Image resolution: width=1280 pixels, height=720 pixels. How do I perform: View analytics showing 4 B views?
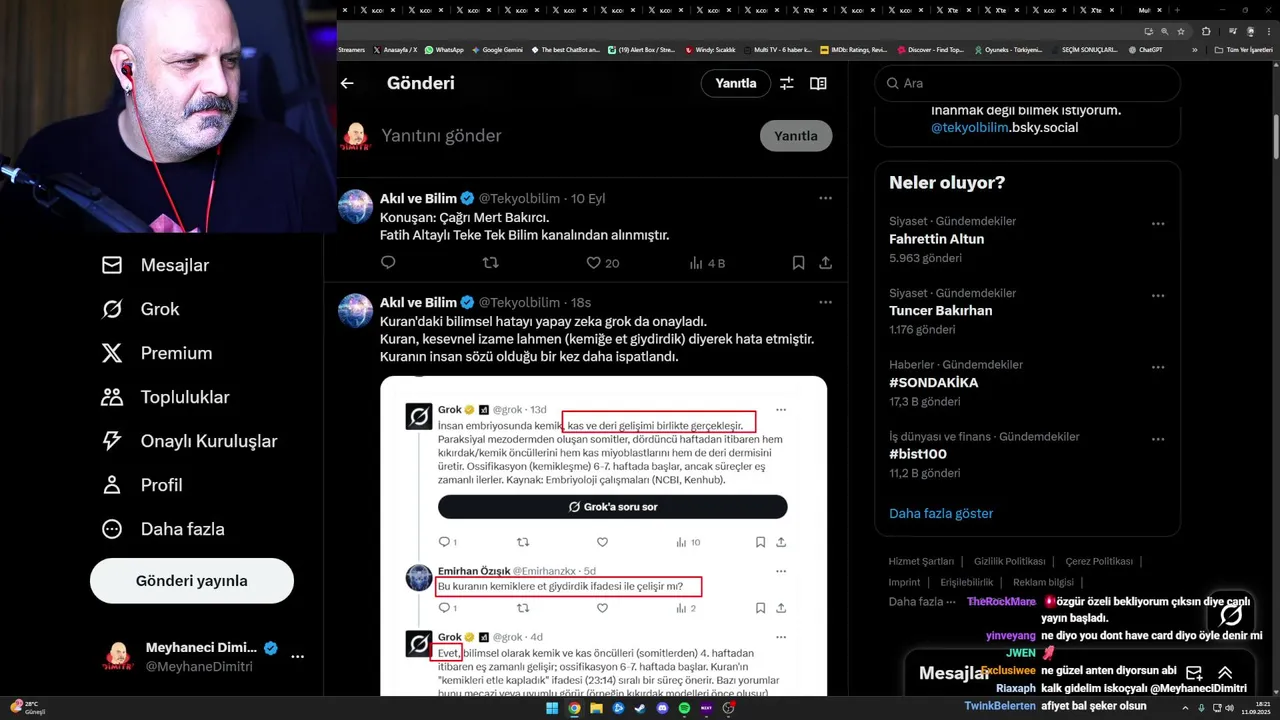pyautogui.click(x=707, y=263)
